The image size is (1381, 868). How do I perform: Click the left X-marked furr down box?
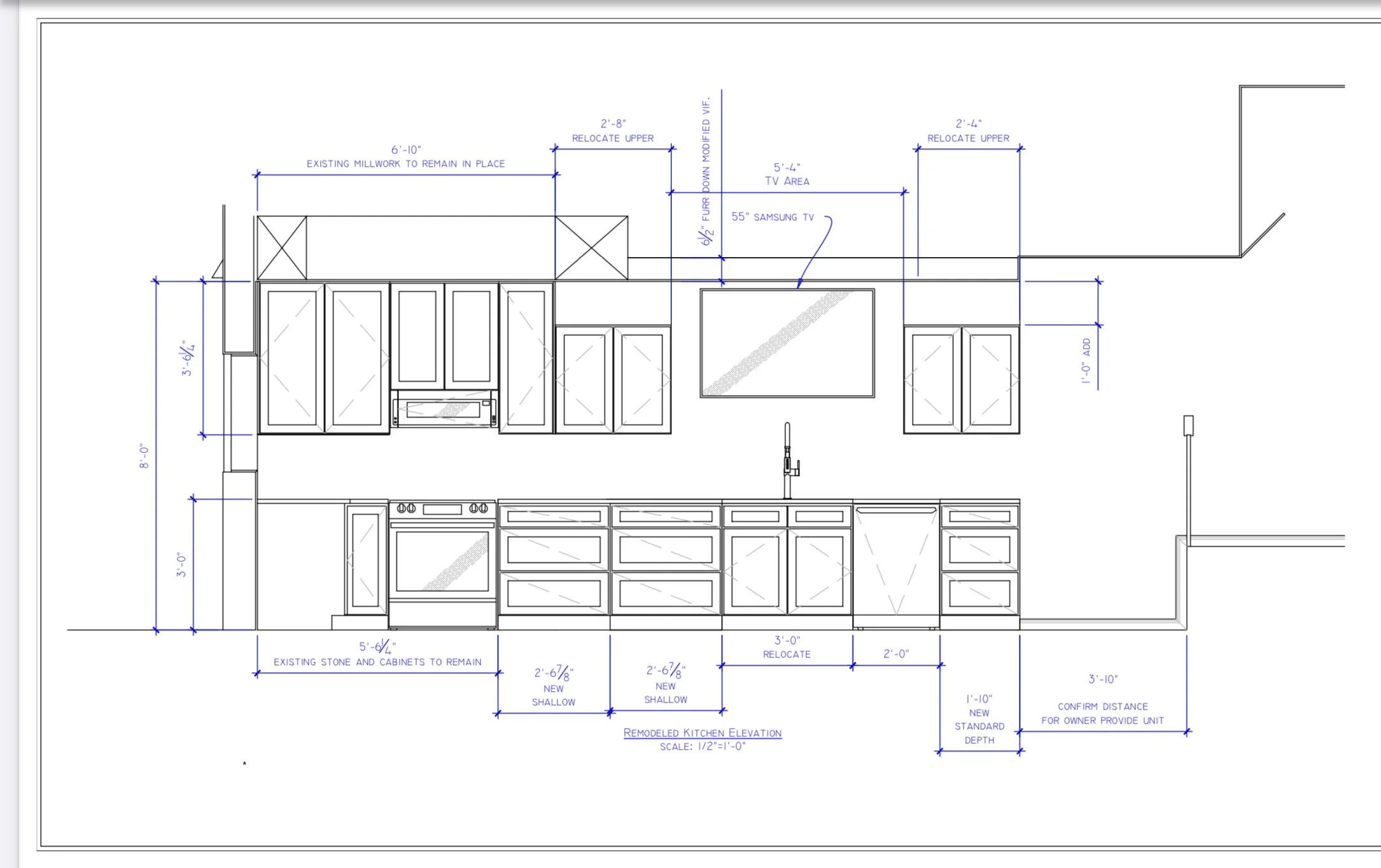pyautogui.click(x=282, y=248)
